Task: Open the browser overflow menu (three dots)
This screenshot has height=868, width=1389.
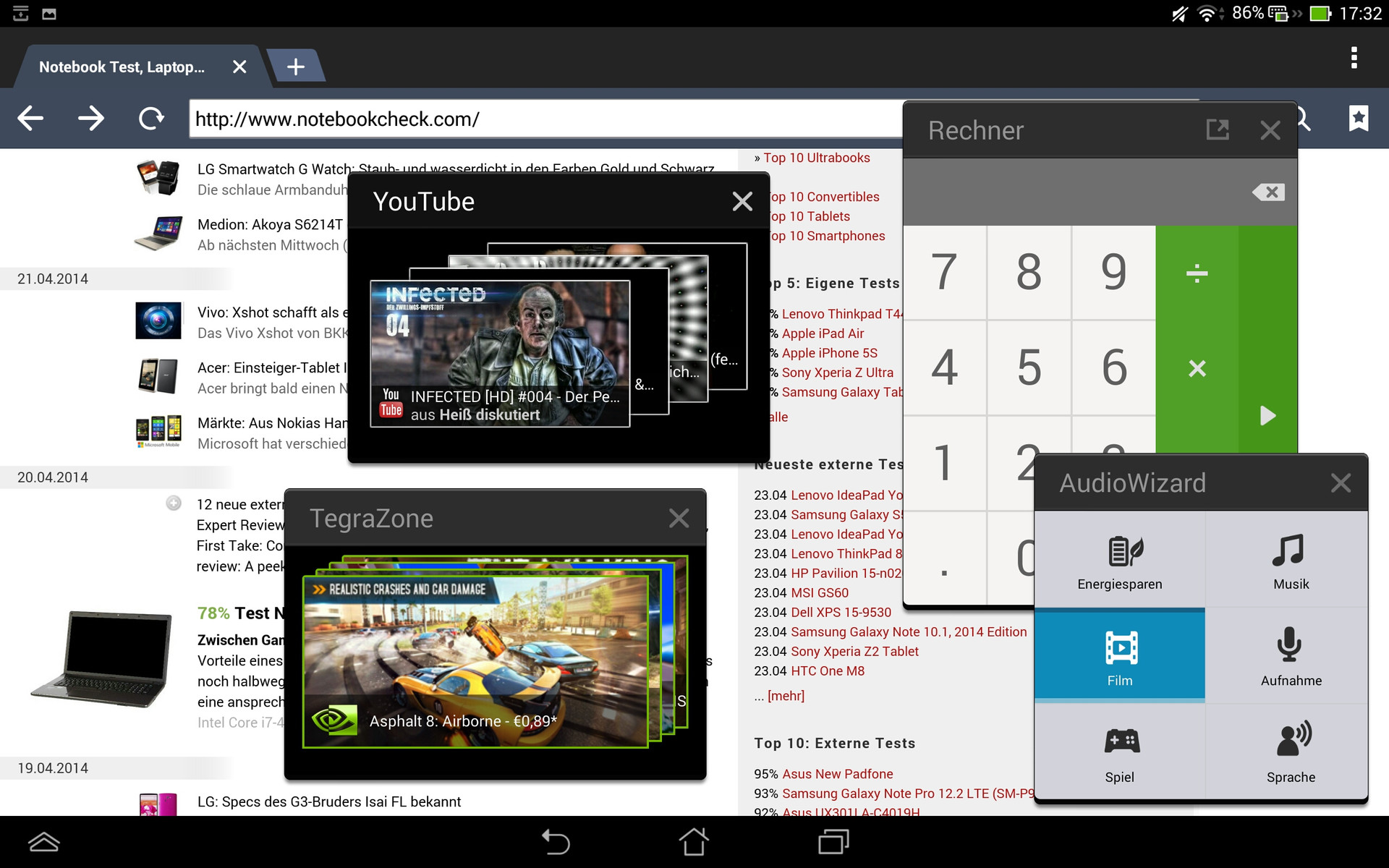Action: (x=1354, y=58)
